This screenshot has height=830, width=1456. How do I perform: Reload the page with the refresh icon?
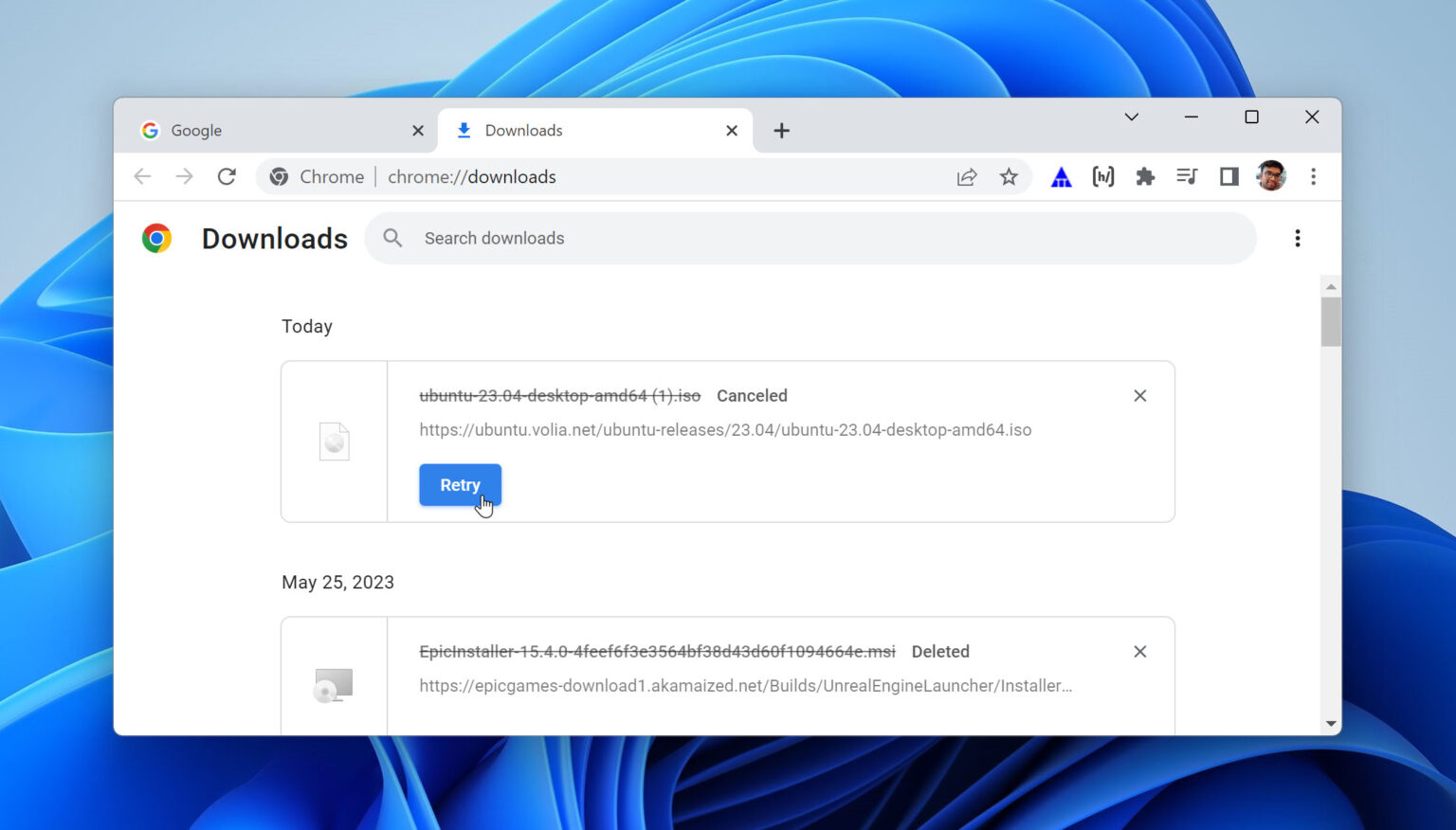(x=227, y=176)
